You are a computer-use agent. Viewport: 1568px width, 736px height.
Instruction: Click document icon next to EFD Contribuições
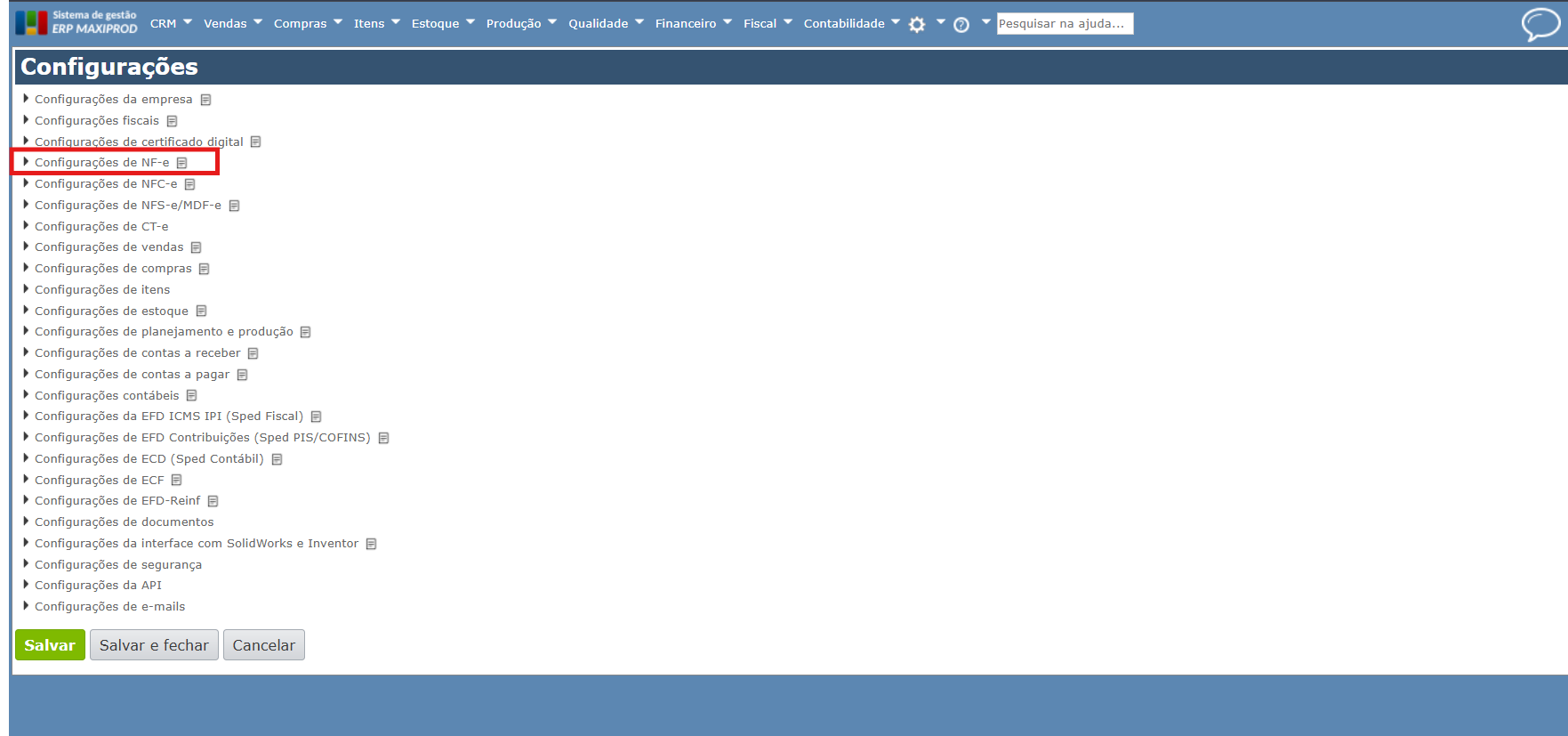click(x=383, y=438)
